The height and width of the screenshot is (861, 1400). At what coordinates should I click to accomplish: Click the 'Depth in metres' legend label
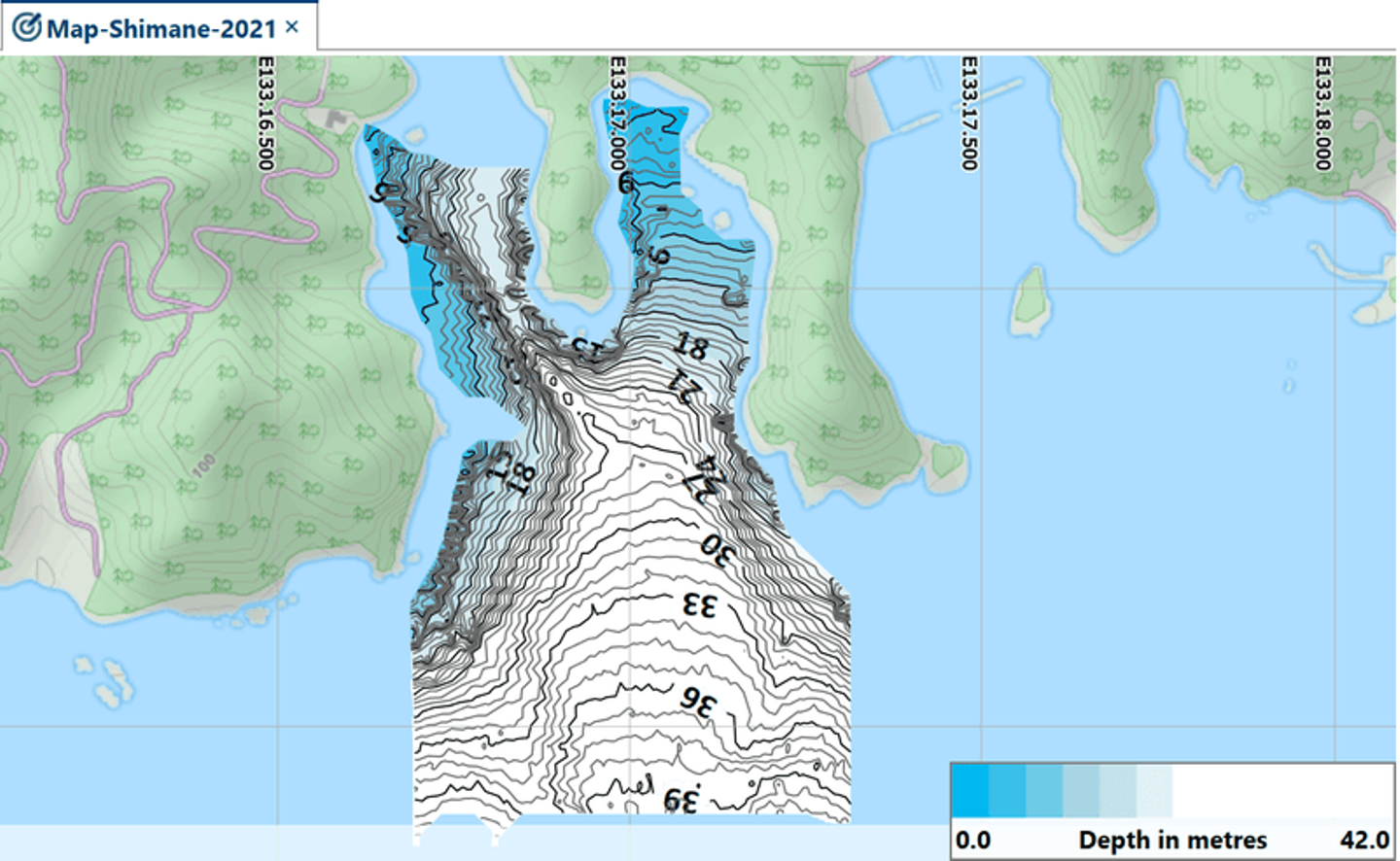tap(1172, 840)
